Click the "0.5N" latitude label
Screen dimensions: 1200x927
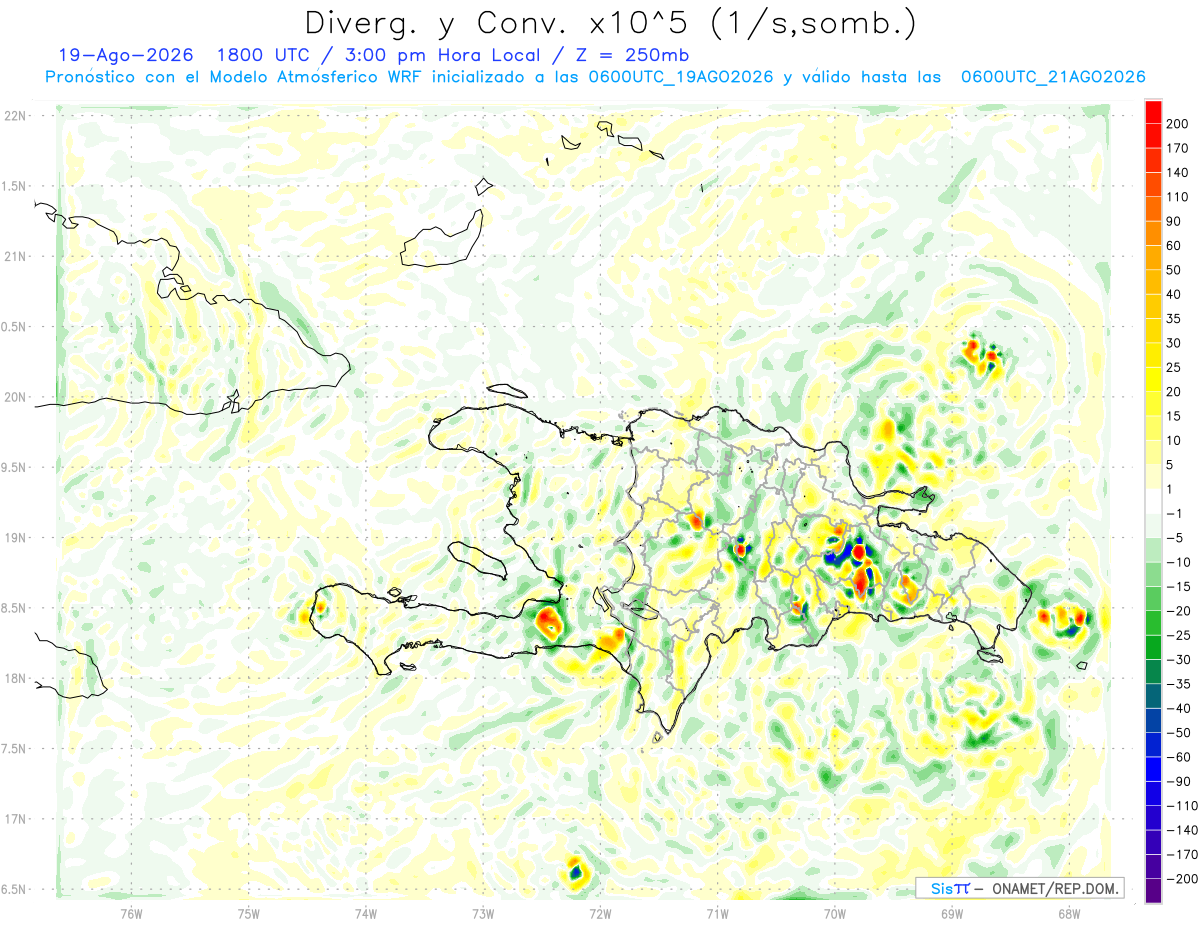14,327
